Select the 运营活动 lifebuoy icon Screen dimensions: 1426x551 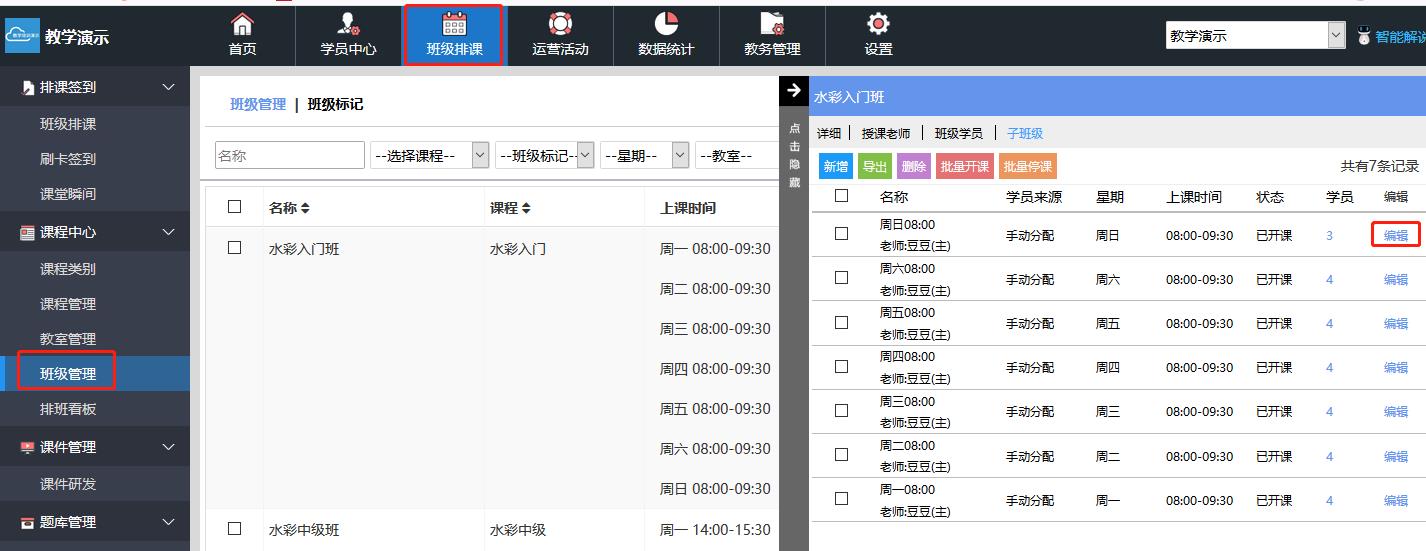[x=560, y=24]
